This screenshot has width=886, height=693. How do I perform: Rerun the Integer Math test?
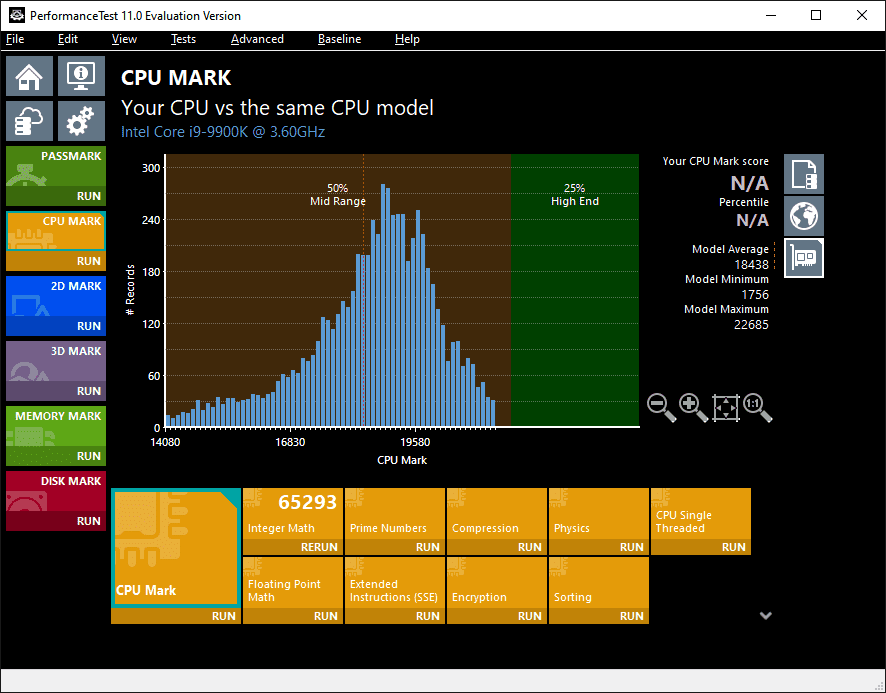pos(293,547)
